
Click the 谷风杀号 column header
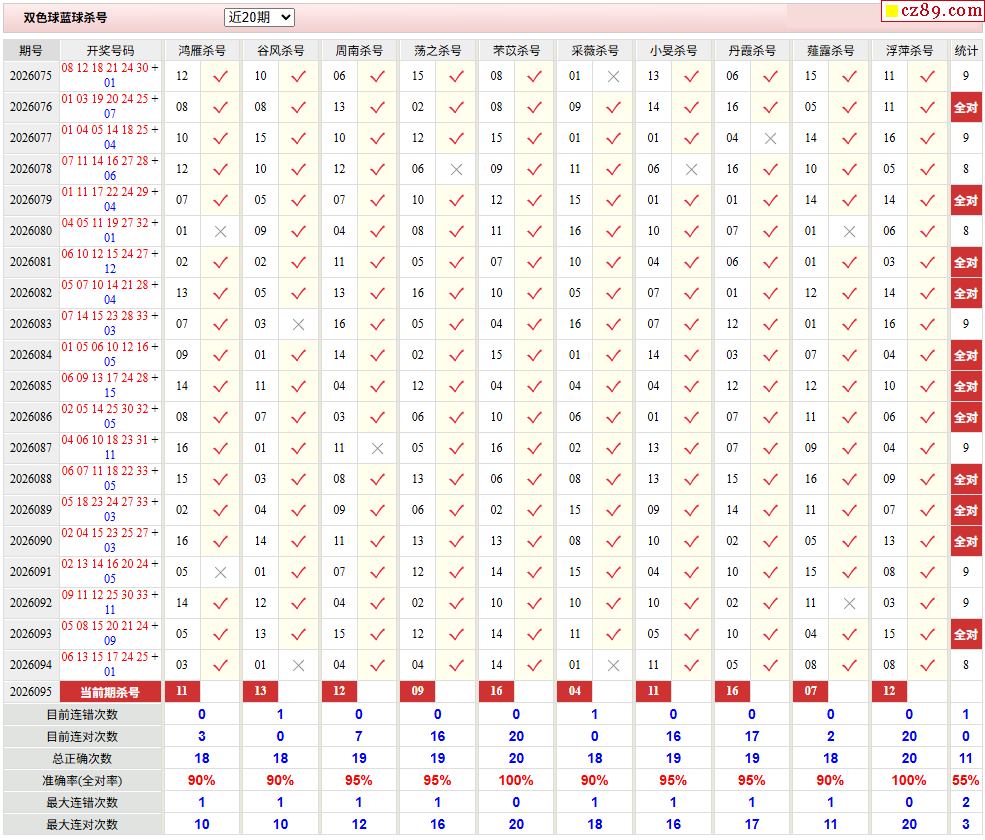[280, 50]
